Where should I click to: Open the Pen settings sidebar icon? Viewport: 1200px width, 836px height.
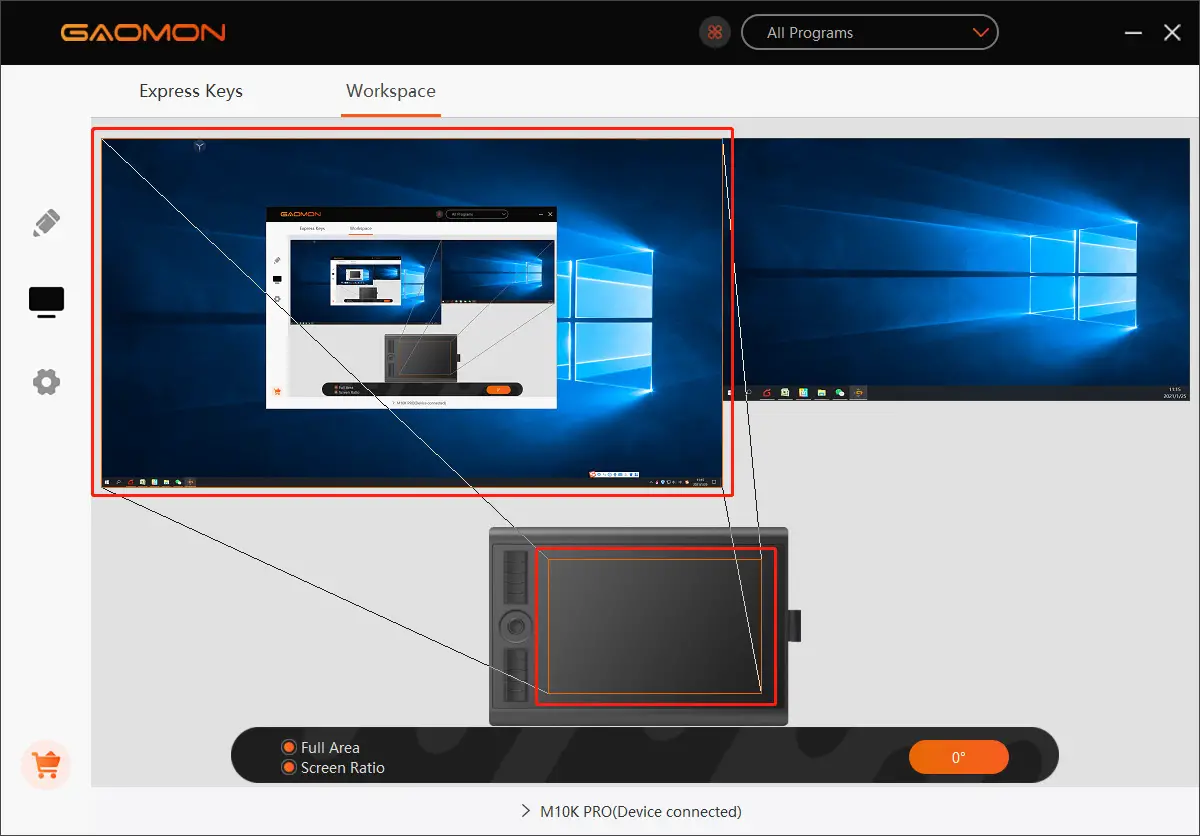pyautogui.click(x=47, y=223)
